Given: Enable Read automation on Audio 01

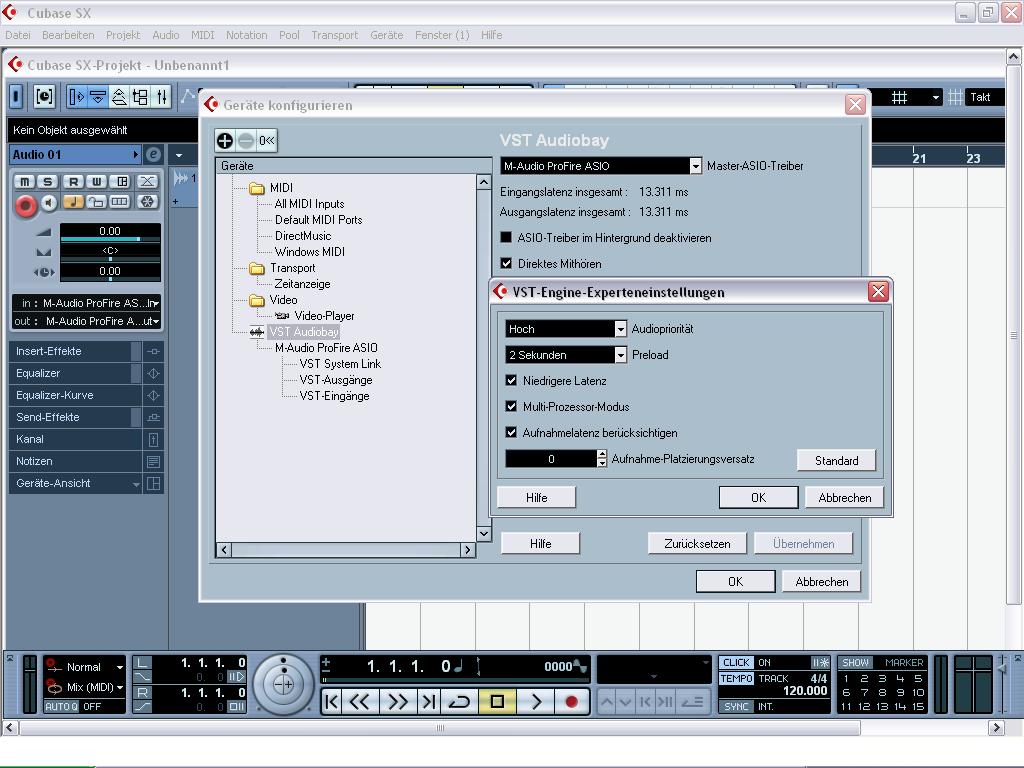Looking at the screenshot, I should point(73,182).
